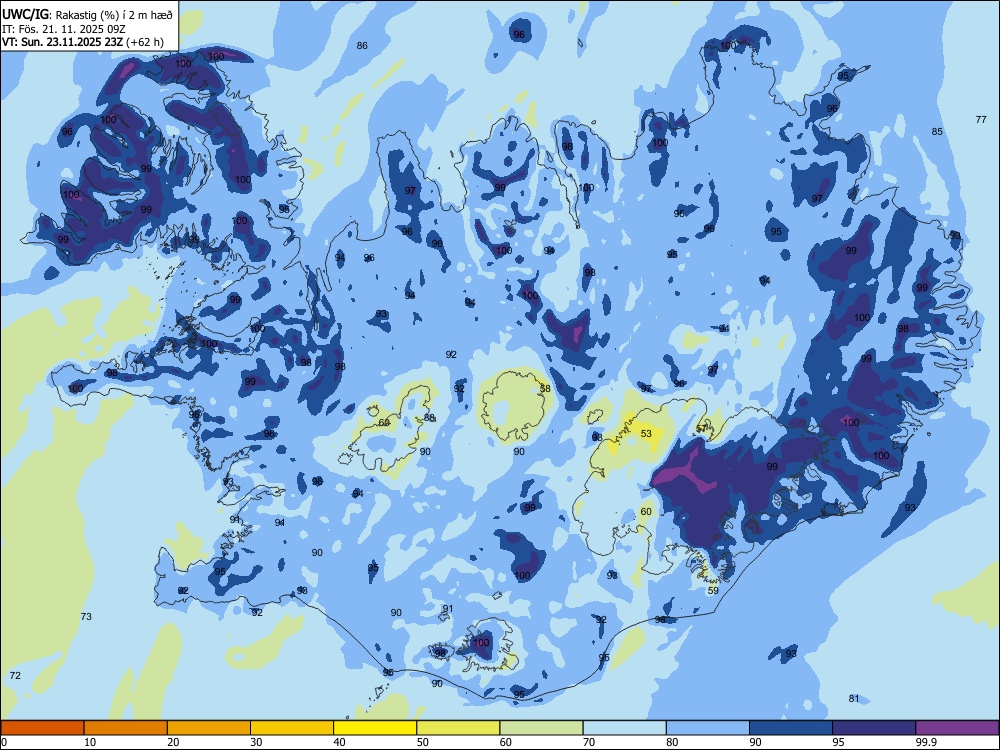Click the humidity value "53" in yellow area
This screenshot has height=750, width=1000.
(x=646, y=434)
